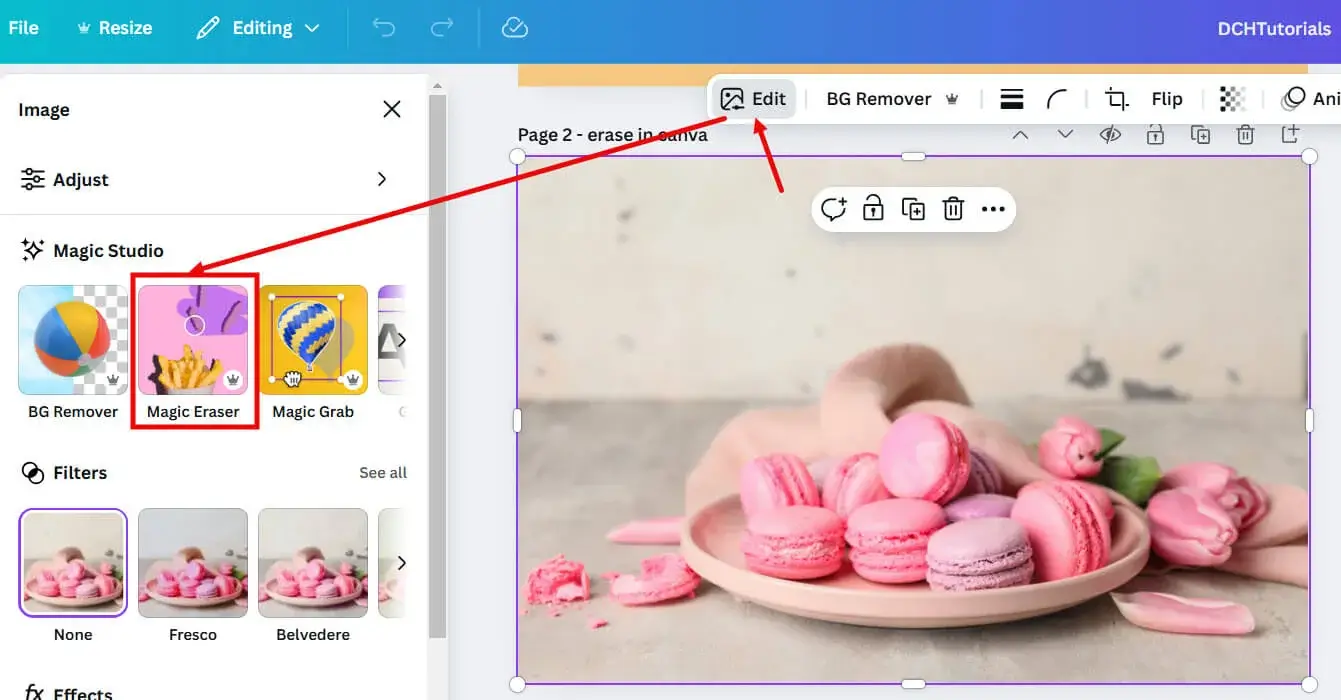Open the Position options via stacked lines icon
Viewport: 1341px width, 700px height.
pos(1010,98)
